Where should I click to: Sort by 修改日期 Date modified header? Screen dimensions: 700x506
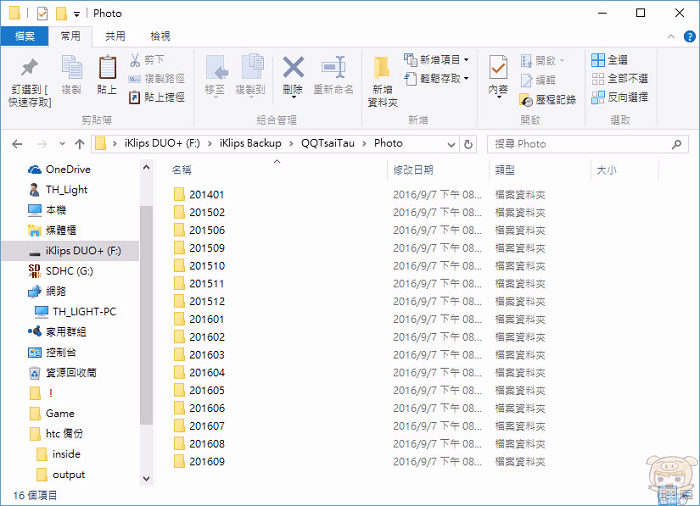(x=413, y=170)
